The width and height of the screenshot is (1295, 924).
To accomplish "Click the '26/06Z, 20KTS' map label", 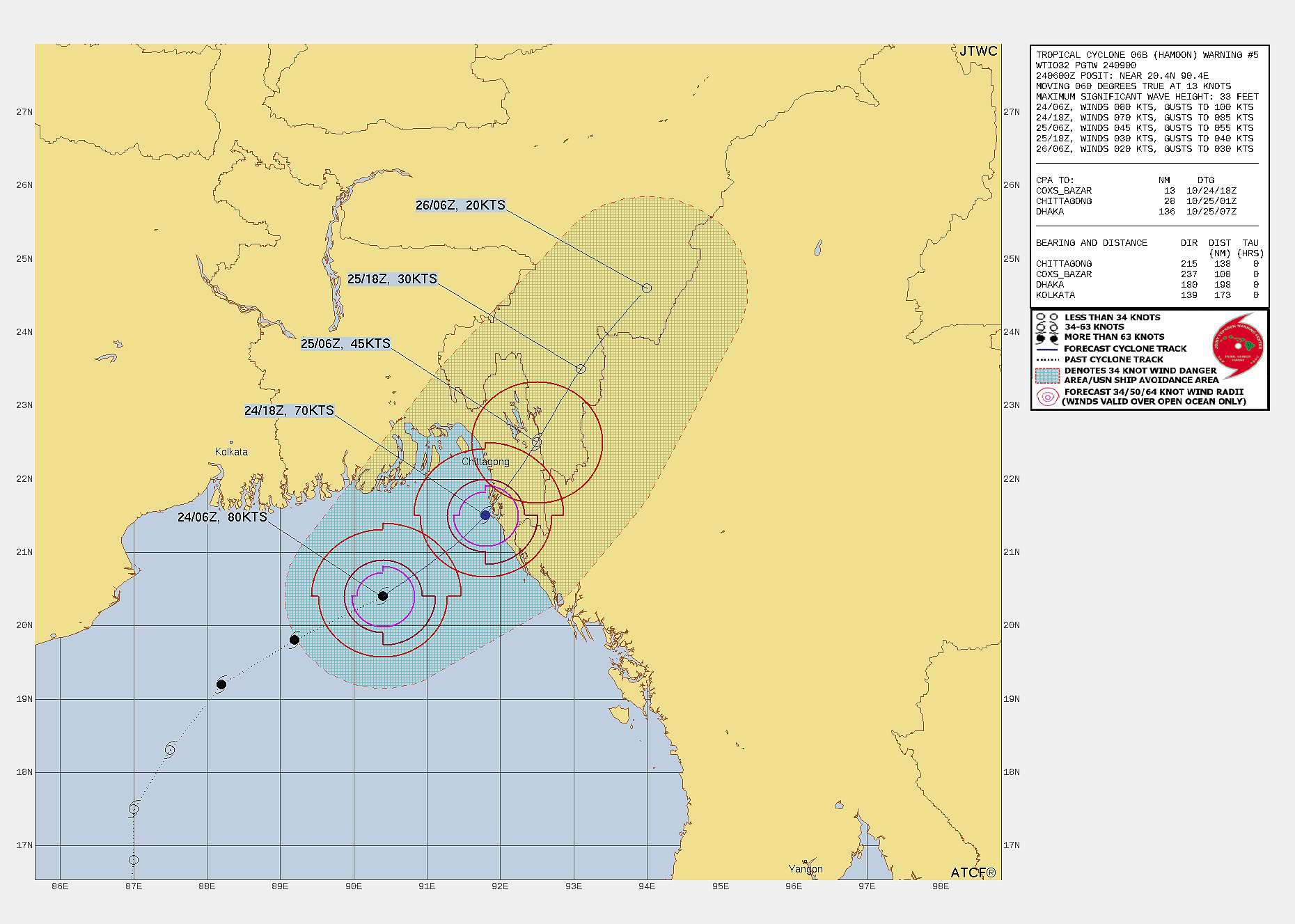I will pyautogui.click(x=460, y=205).
